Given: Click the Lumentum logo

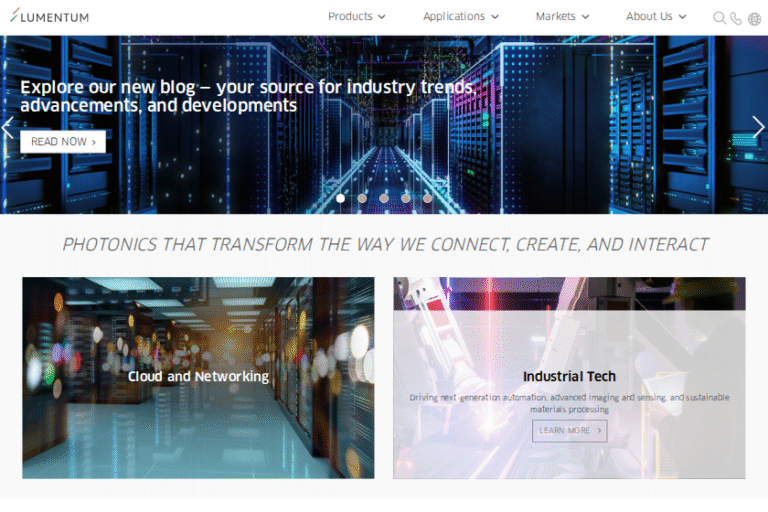Looking at the screenshot, I should pyautogui.click(x=50, y=17).
